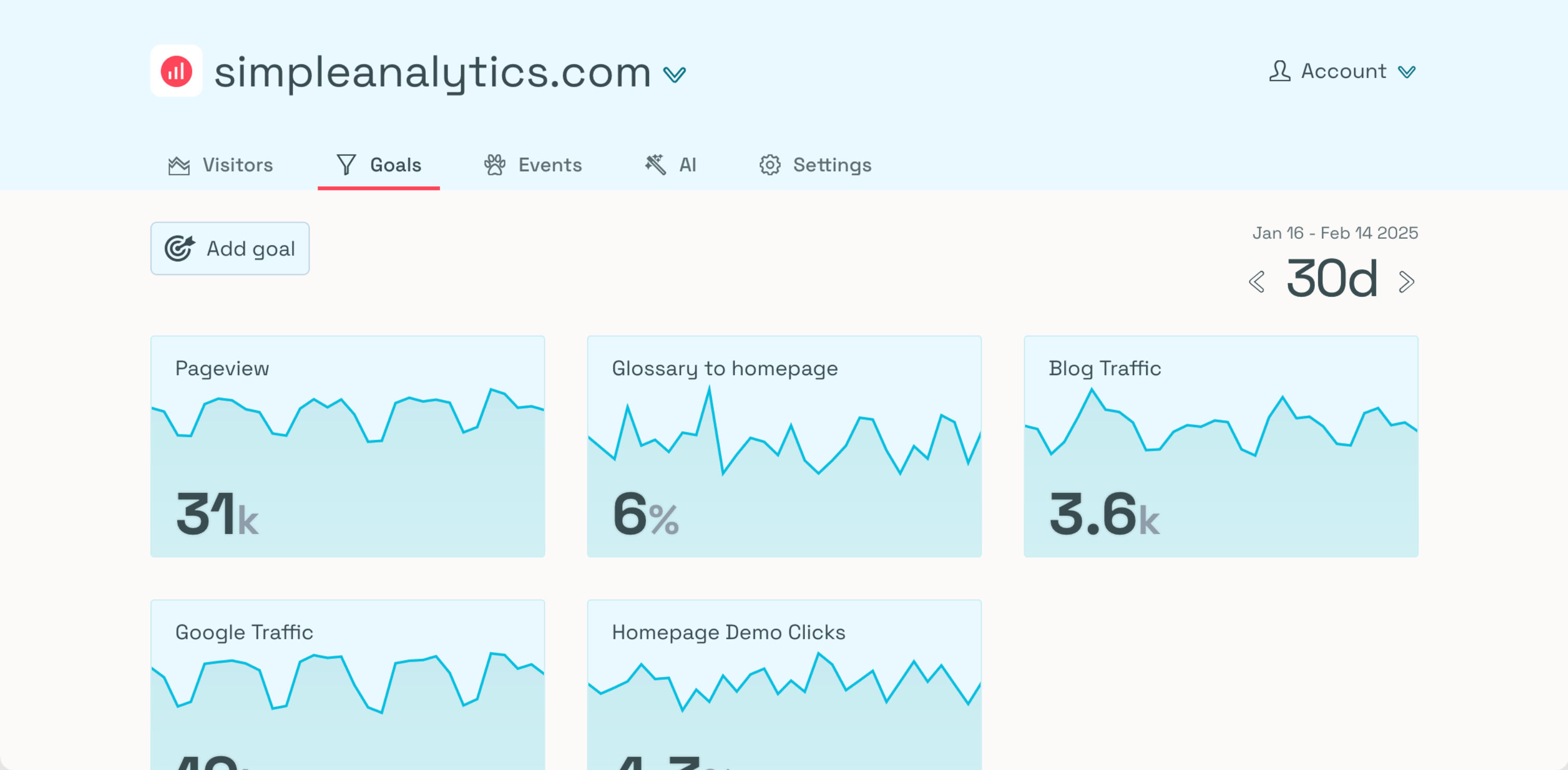Click the Events paw icon
This screenshot has width=1568, height=770.
point(494,164)
